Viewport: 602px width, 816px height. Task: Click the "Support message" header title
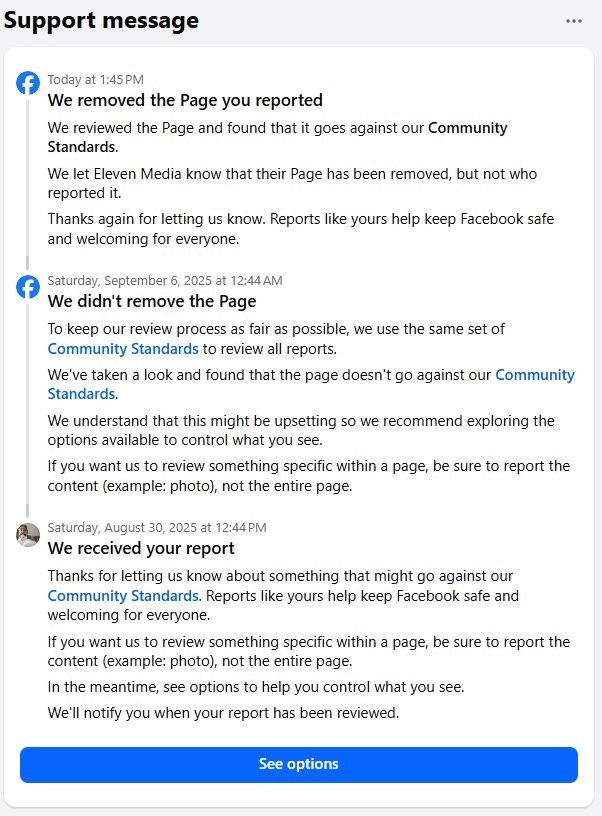(x=101, y=20)
